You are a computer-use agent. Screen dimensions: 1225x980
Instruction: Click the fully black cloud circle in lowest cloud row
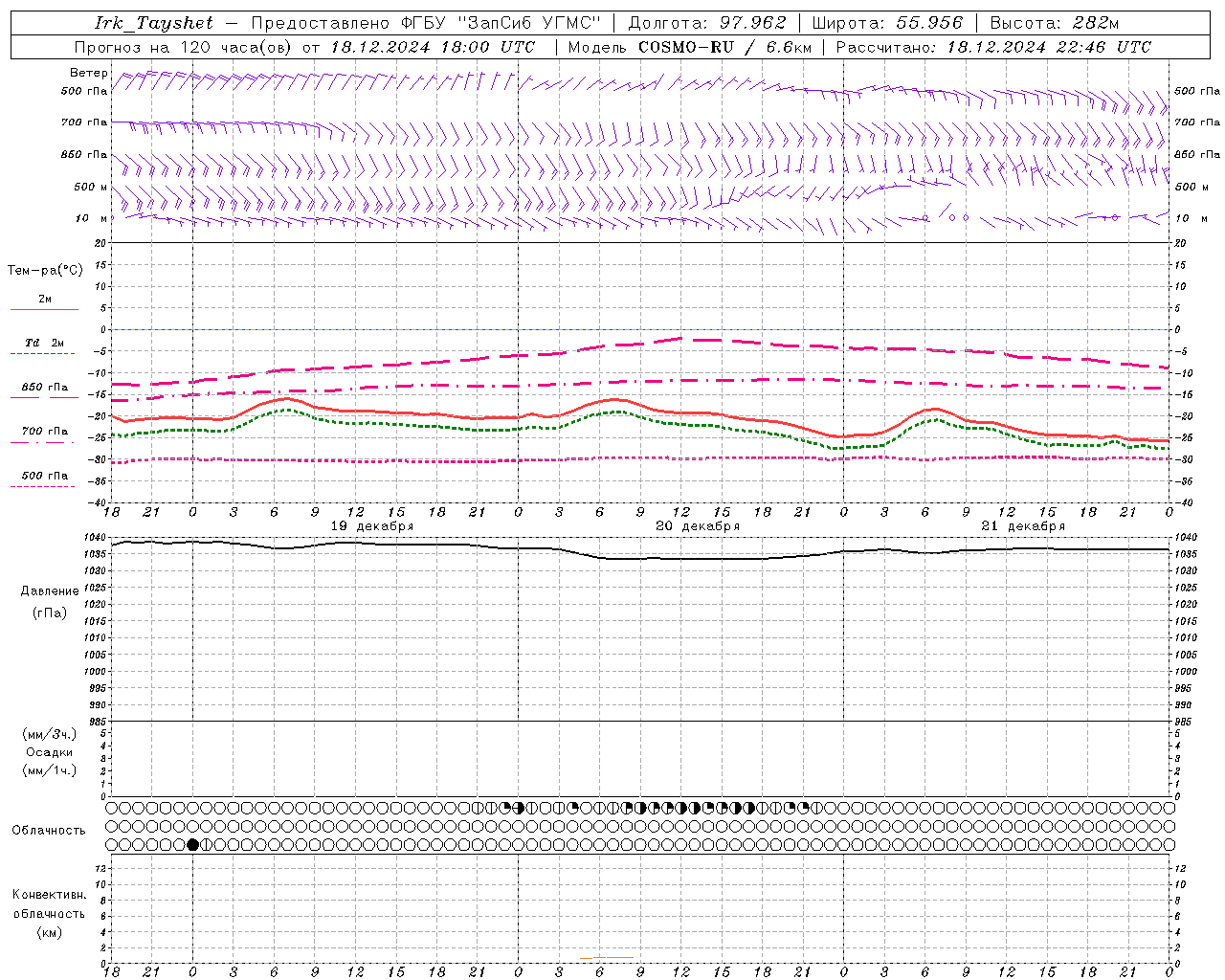point(193,844)
